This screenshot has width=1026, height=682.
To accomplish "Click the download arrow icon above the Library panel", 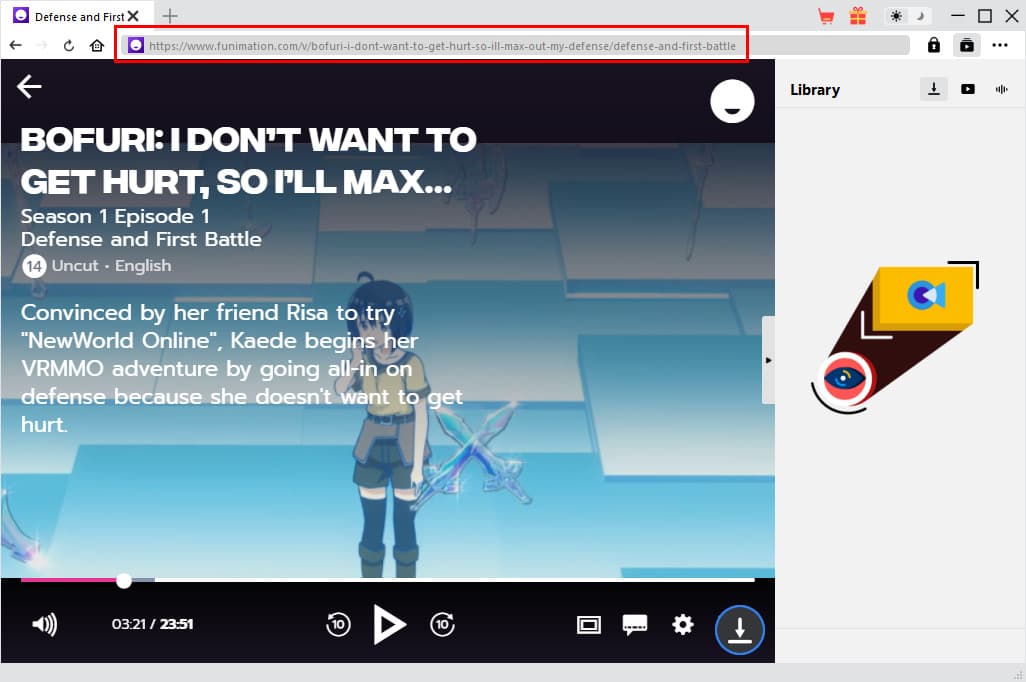I will 933,89.
